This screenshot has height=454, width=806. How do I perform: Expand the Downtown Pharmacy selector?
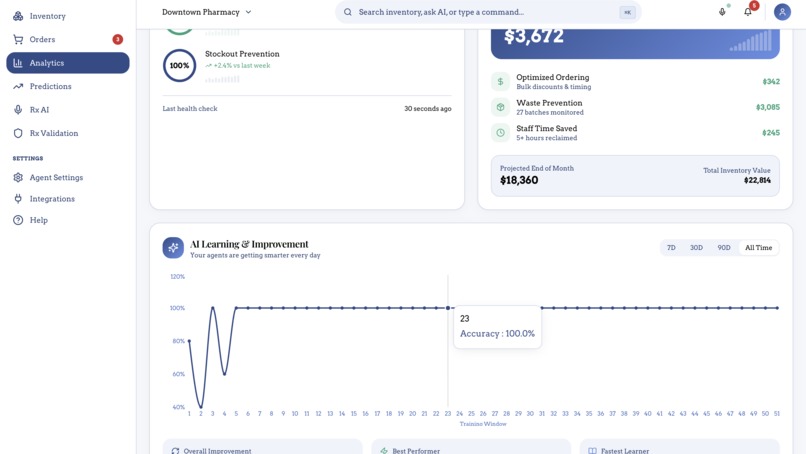[x=207, y=12]
